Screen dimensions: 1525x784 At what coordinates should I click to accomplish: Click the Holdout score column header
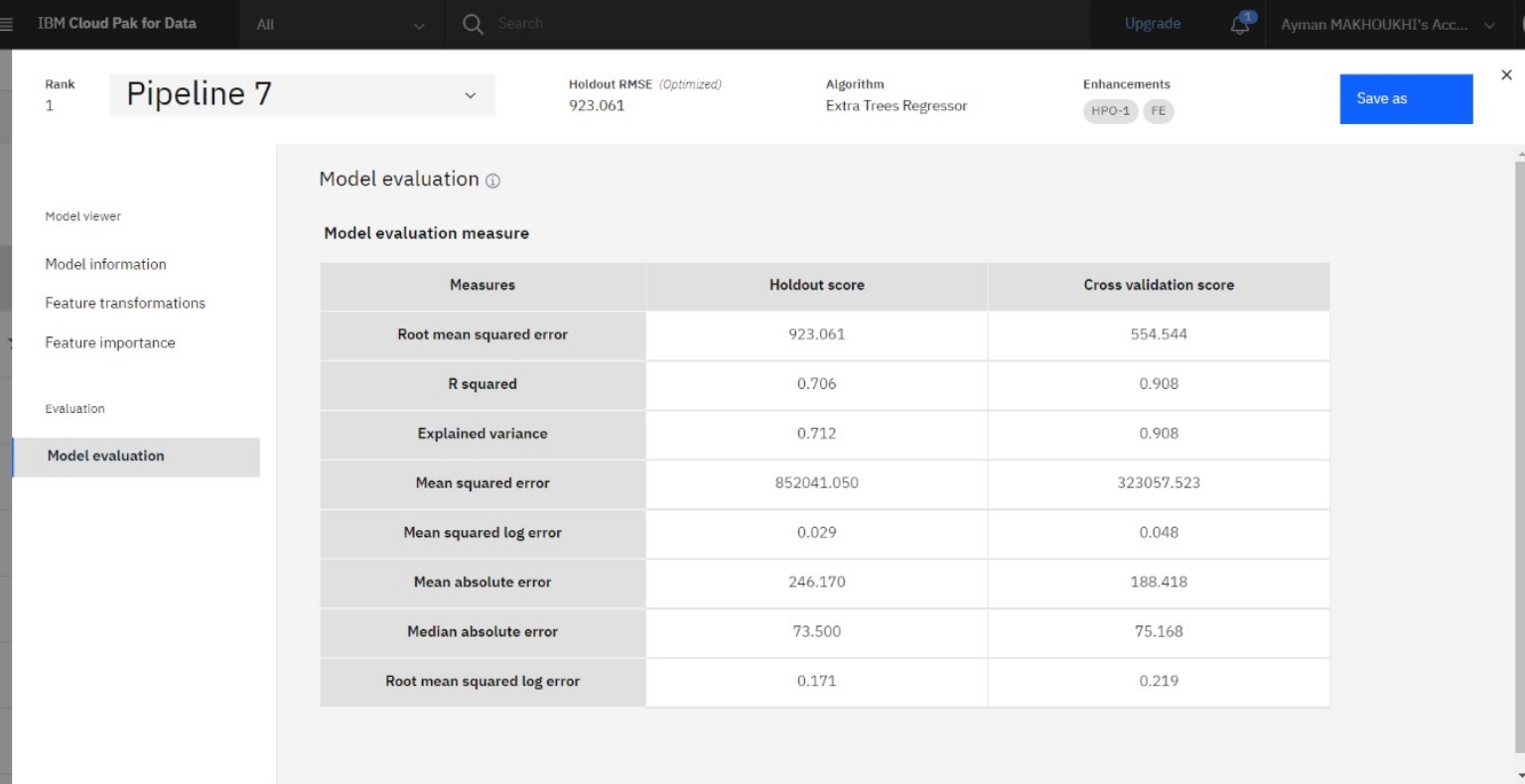(816, 286)
